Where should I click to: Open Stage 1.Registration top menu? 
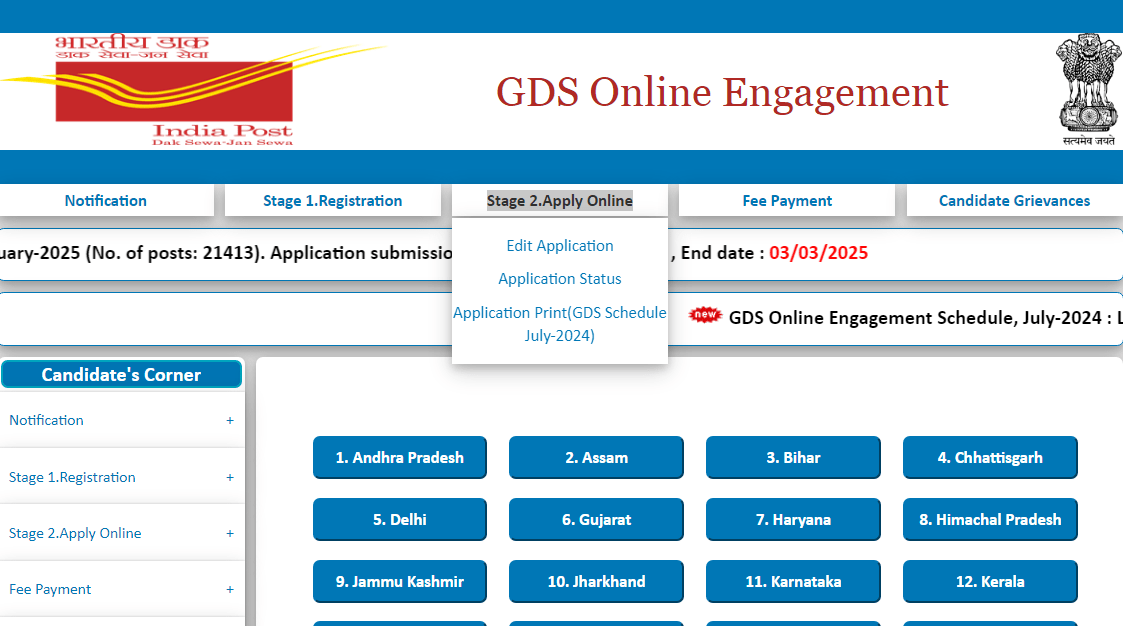332,201
